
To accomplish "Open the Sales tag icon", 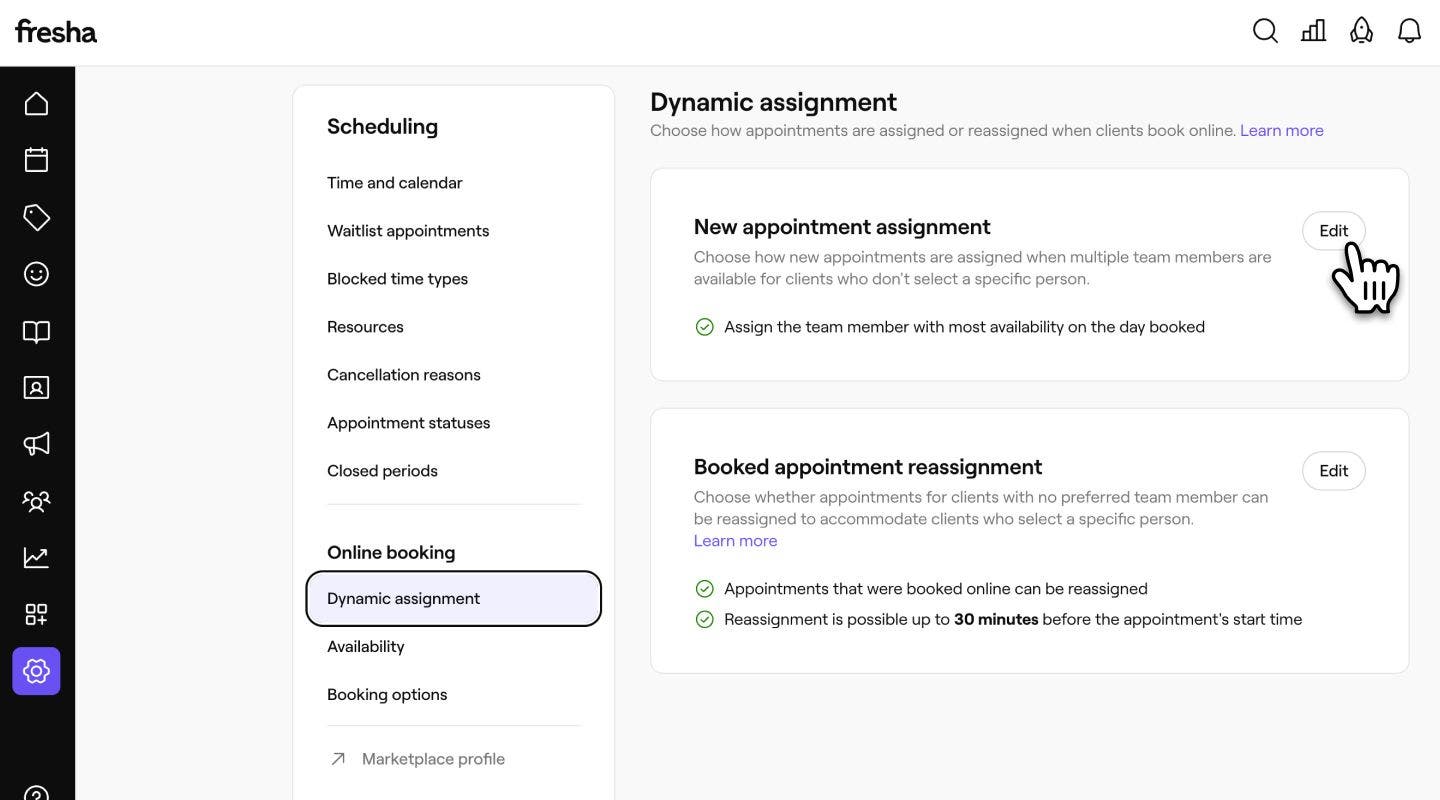I will pyautogui.click(x=36, y=217).
